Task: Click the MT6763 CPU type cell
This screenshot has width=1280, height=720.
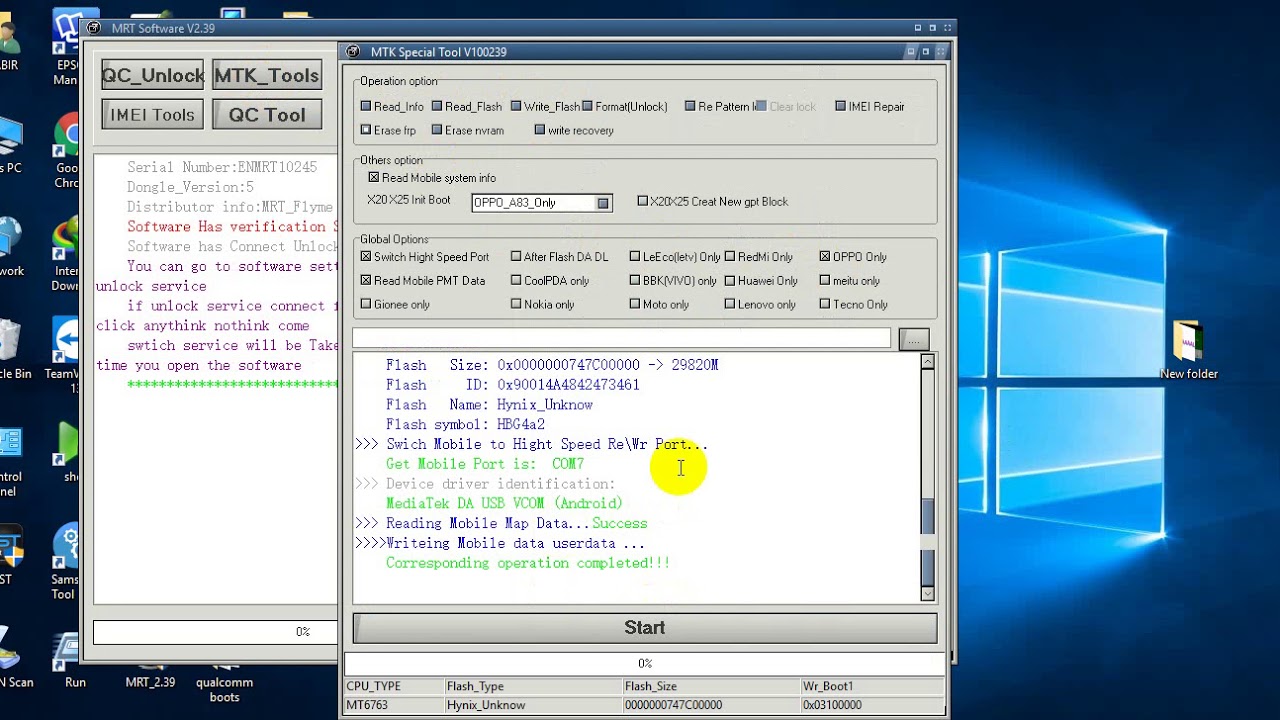Action: coord(394,705)
